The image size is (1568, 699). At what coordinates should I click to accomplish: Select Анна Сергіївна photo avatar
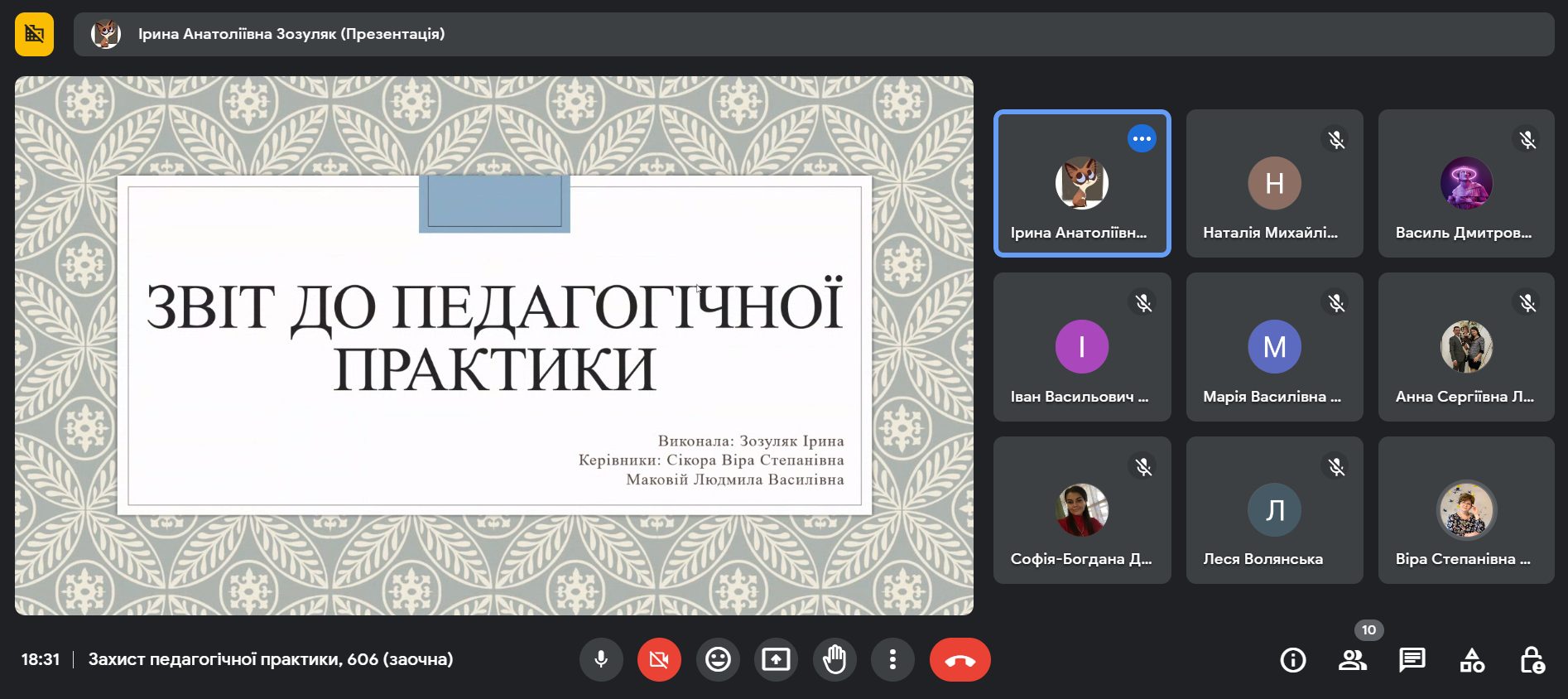(x=1466, y=346)
